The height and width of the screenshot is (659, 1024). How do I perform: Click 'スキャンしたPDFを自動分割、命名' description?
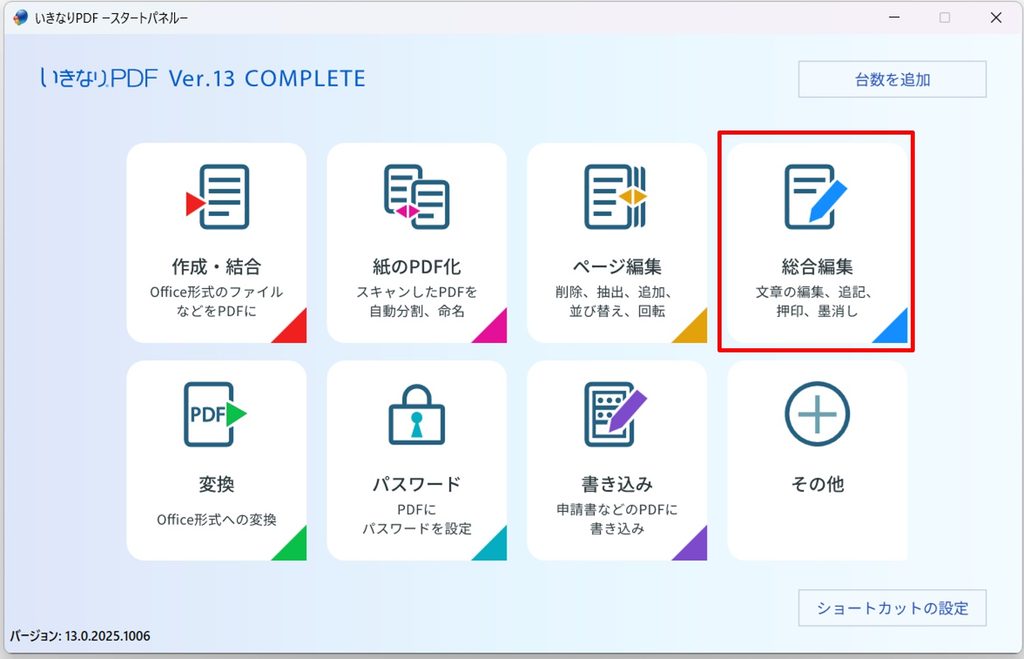(417, 301)
